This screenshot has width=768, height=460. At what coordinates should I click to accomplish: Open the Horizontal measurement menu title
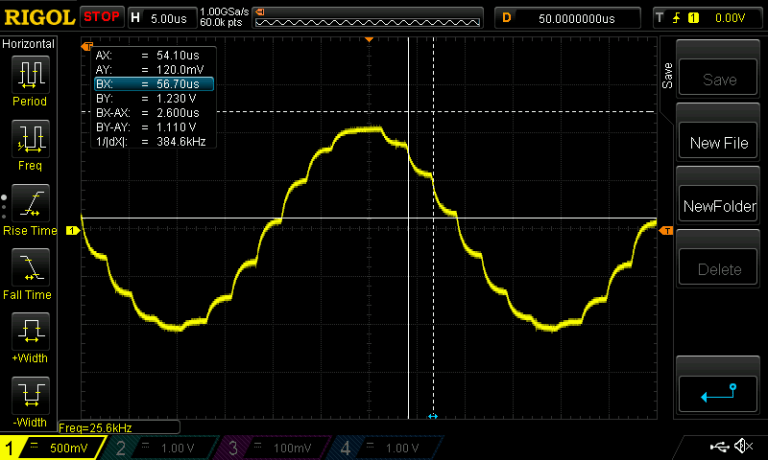[28, 44]
